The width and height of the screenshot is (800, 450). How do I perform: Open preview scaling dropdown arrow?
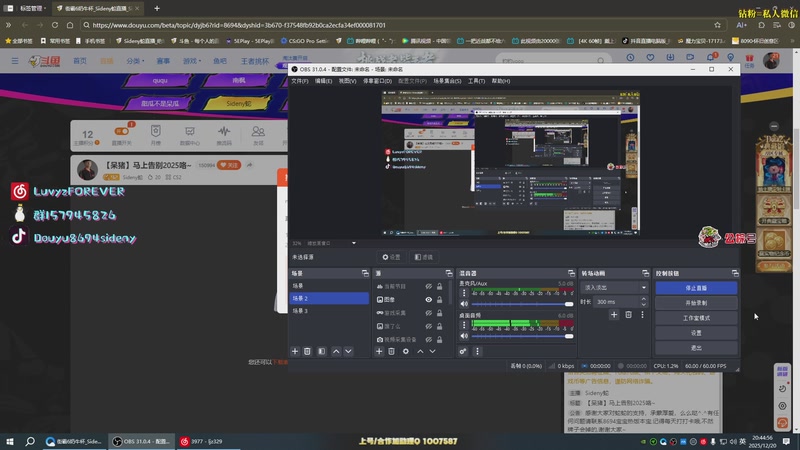(x=354, y=243)
